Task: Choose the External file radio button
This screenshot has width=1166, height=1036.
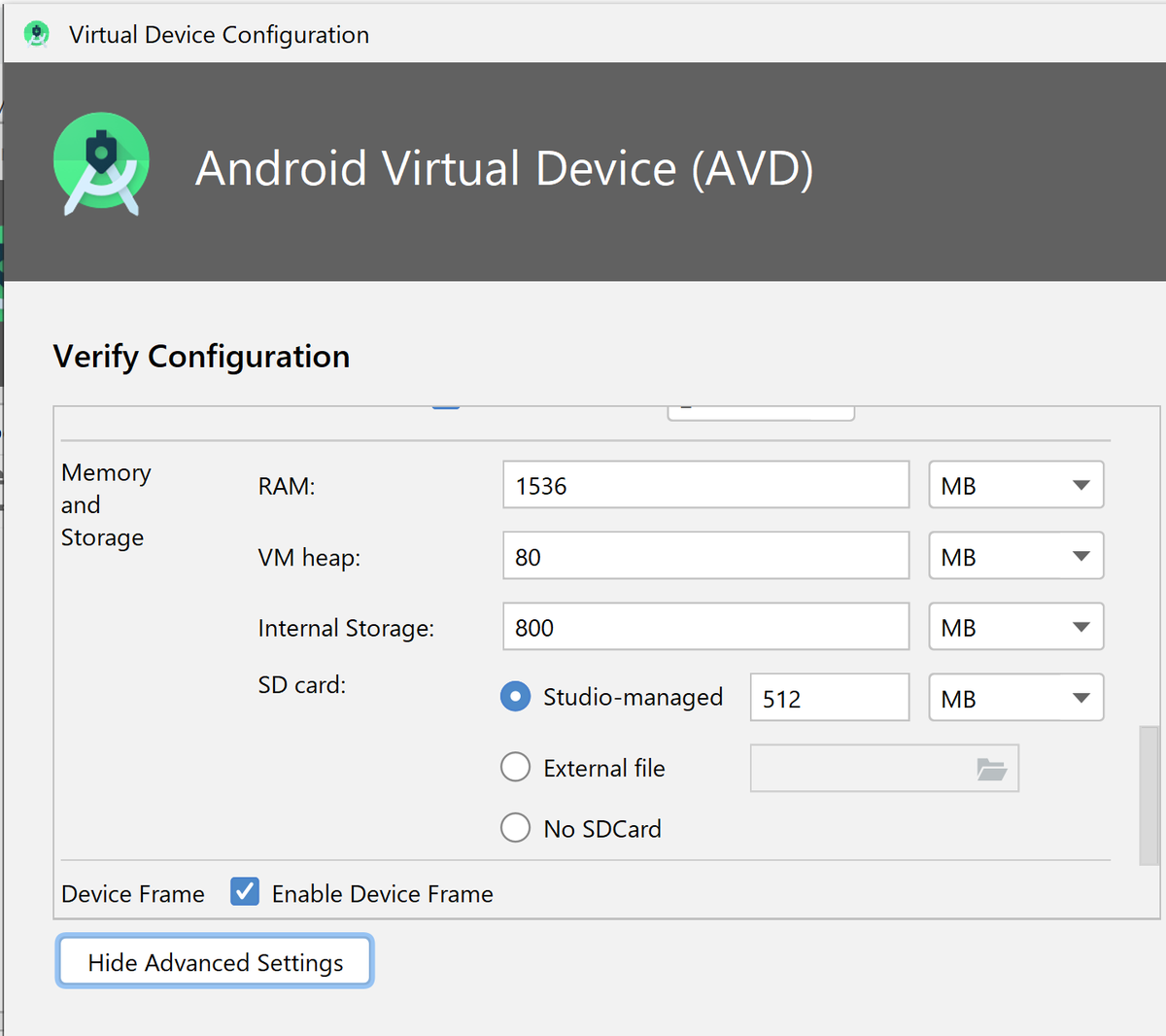Action: [x=515, y=767]
